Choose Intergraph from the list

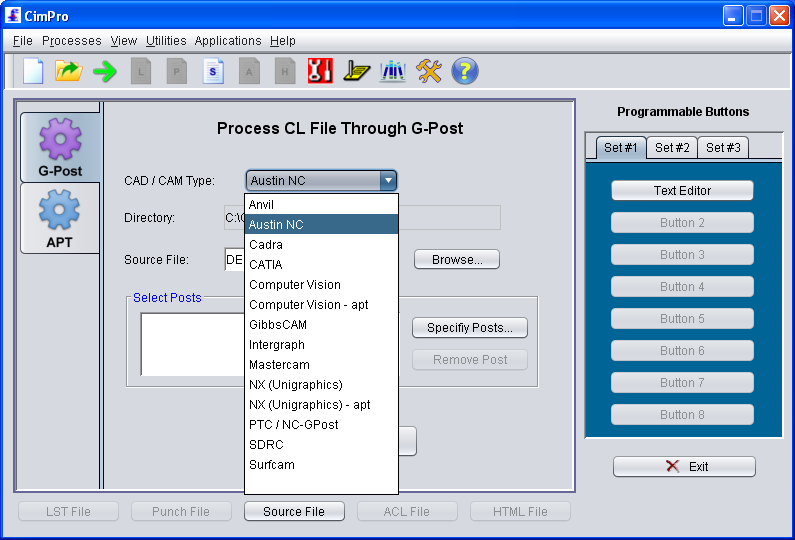click(x=321, y=344)
